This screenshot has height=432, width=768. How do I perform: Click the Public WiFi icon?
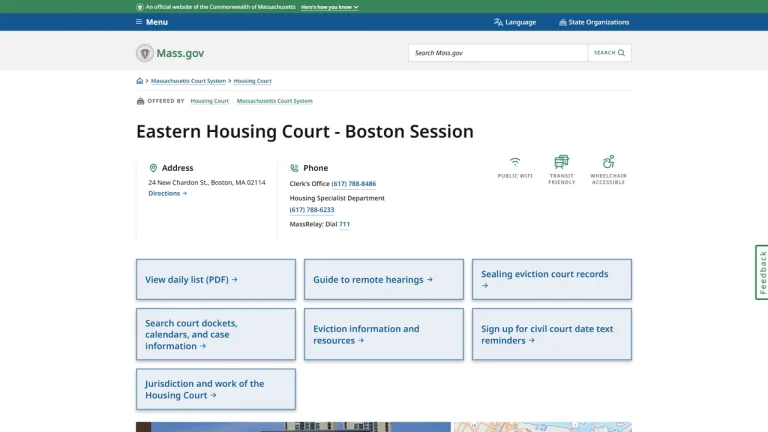click(515, 162)
